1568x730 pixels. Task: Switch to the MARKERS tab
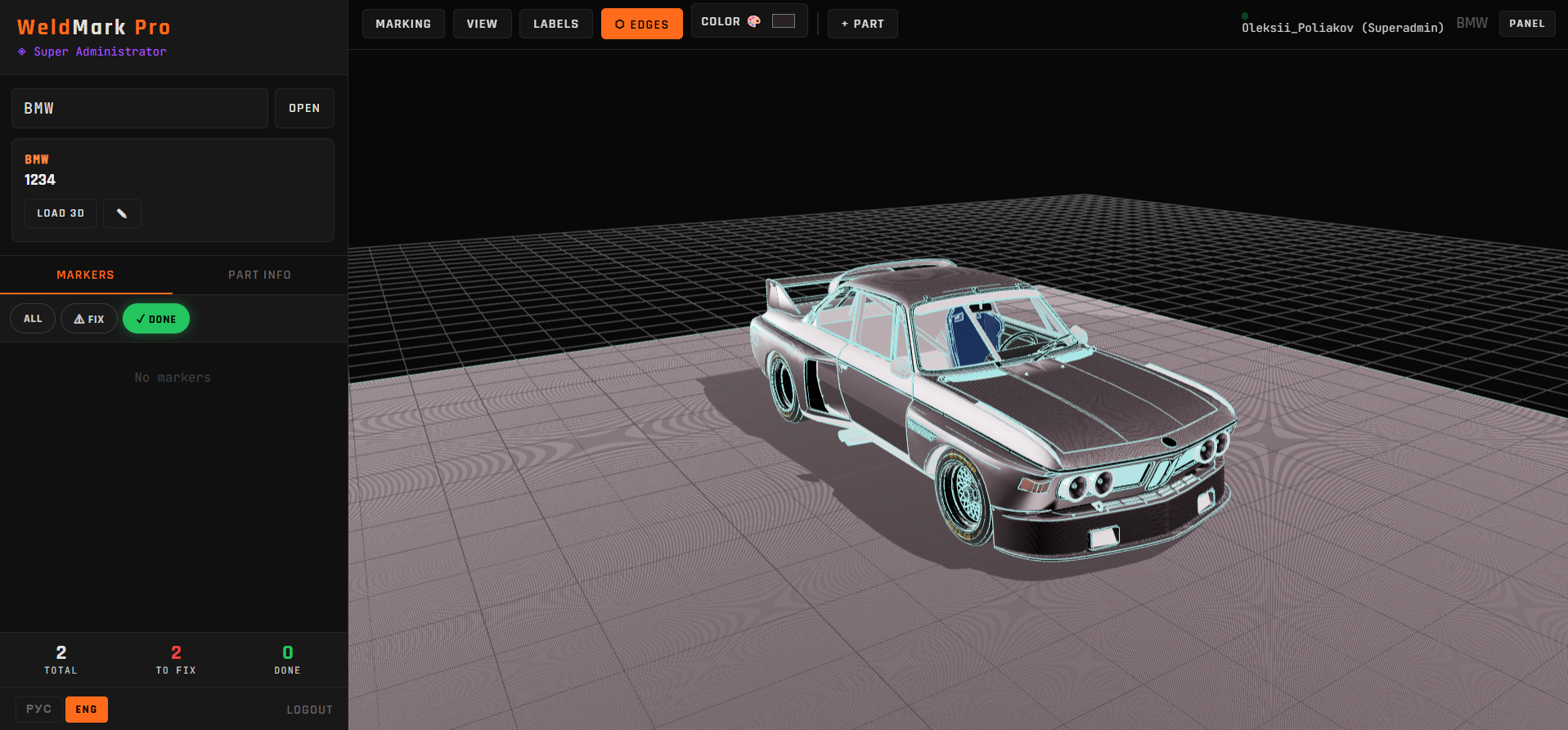86,275
